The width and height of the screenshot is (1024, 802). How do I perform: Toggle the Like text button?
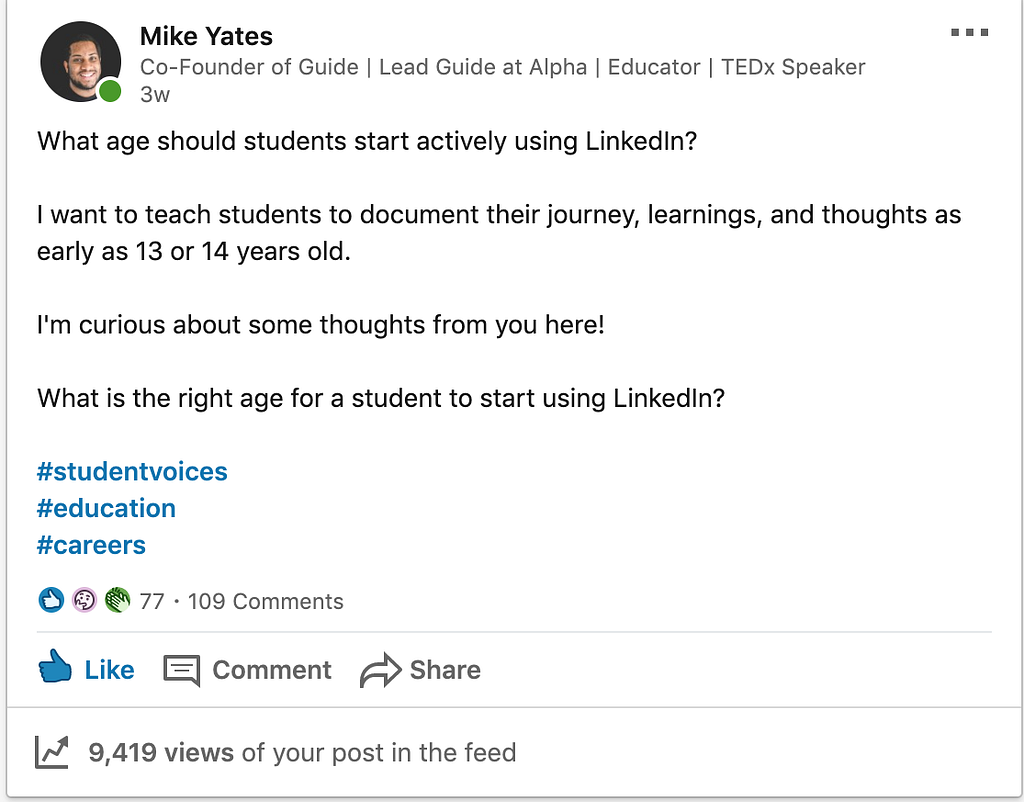point(109,669)
